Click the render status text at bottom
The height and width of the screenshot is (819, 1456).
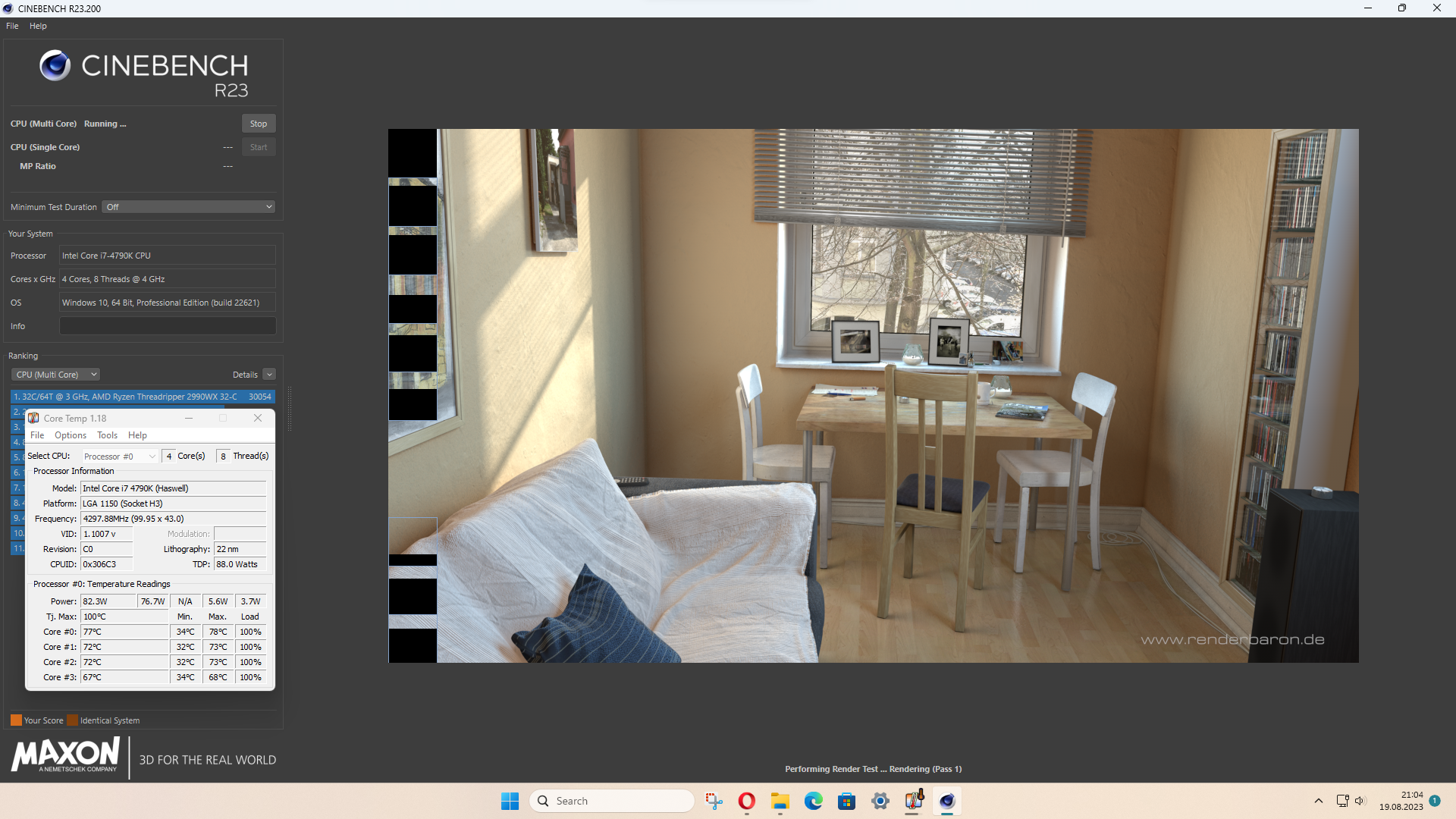tap(873, 769)
